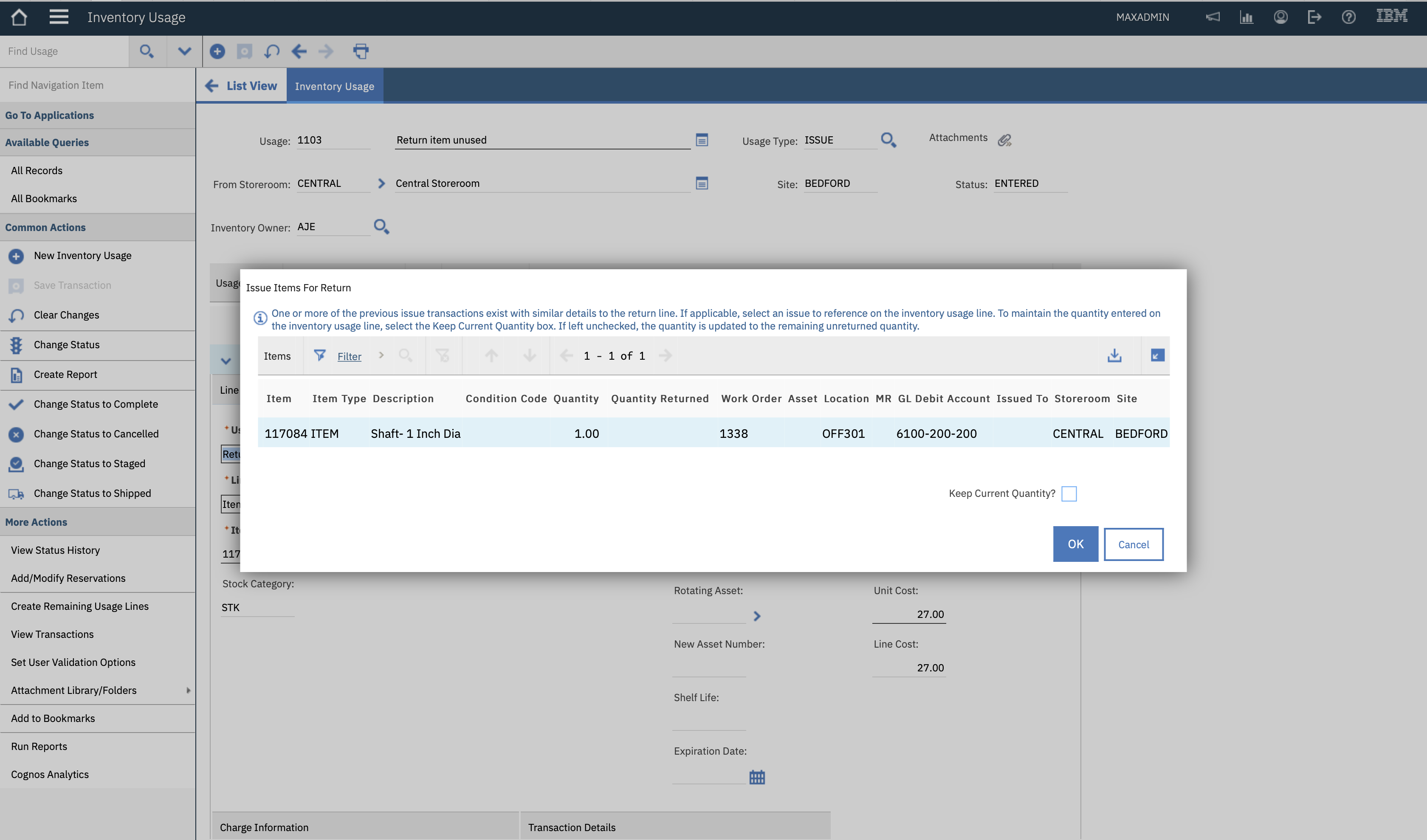This screenshot has width=1427, height=840.
Task: Download the Items table data
Action: [1114, 355]
